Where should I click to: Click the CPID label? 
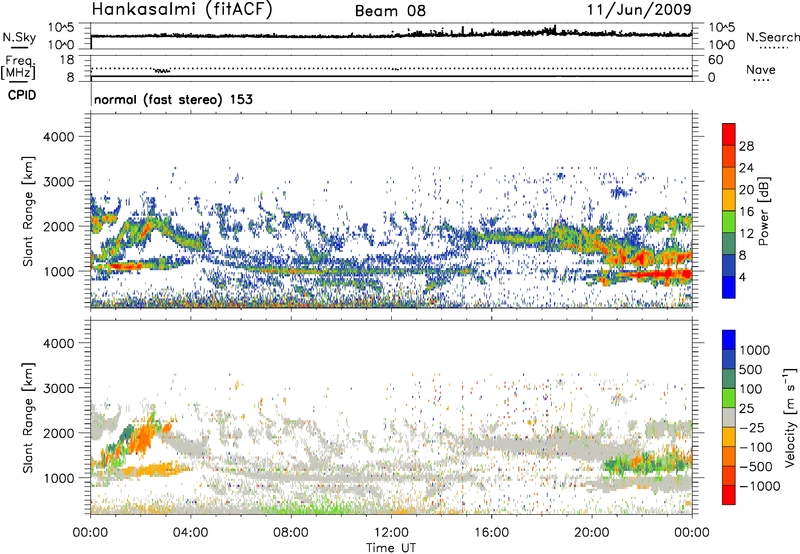(22, 95)
